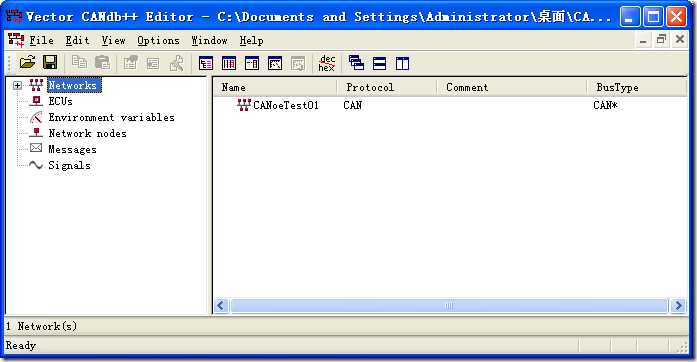Close the inner document window
697x362 pixels.
pos(680,40)
